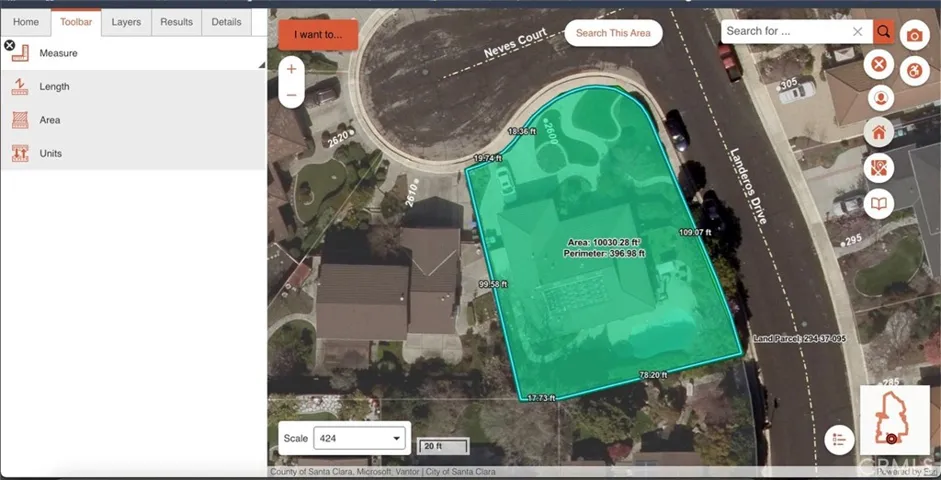The width and height of the screenshot is (941, 480).
Task: Zoom out with the minus button
Action: (x=292, y=95)
